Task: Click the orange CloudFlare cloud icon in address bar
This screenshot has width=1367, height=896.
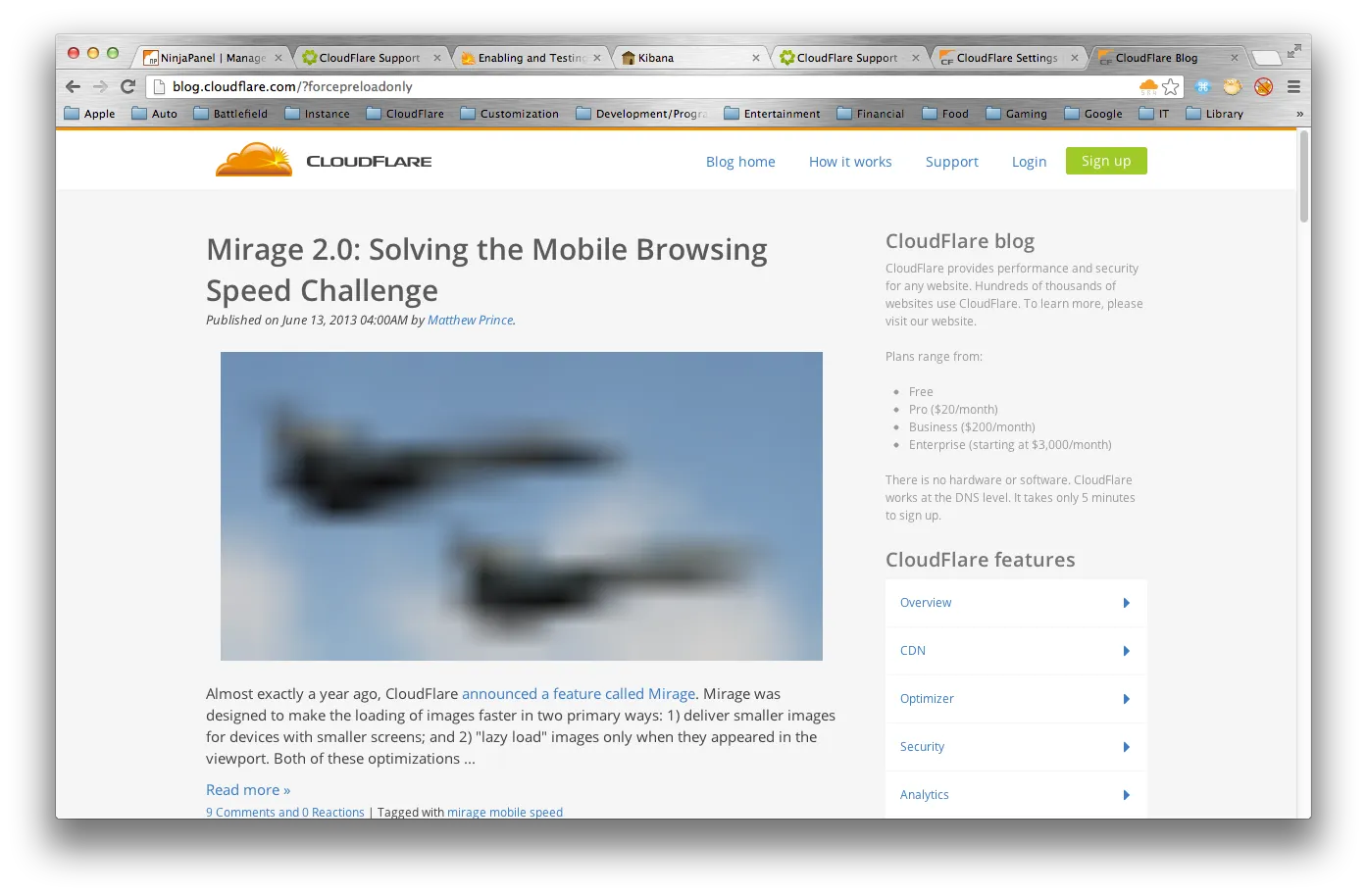Action: point(1148,86)
